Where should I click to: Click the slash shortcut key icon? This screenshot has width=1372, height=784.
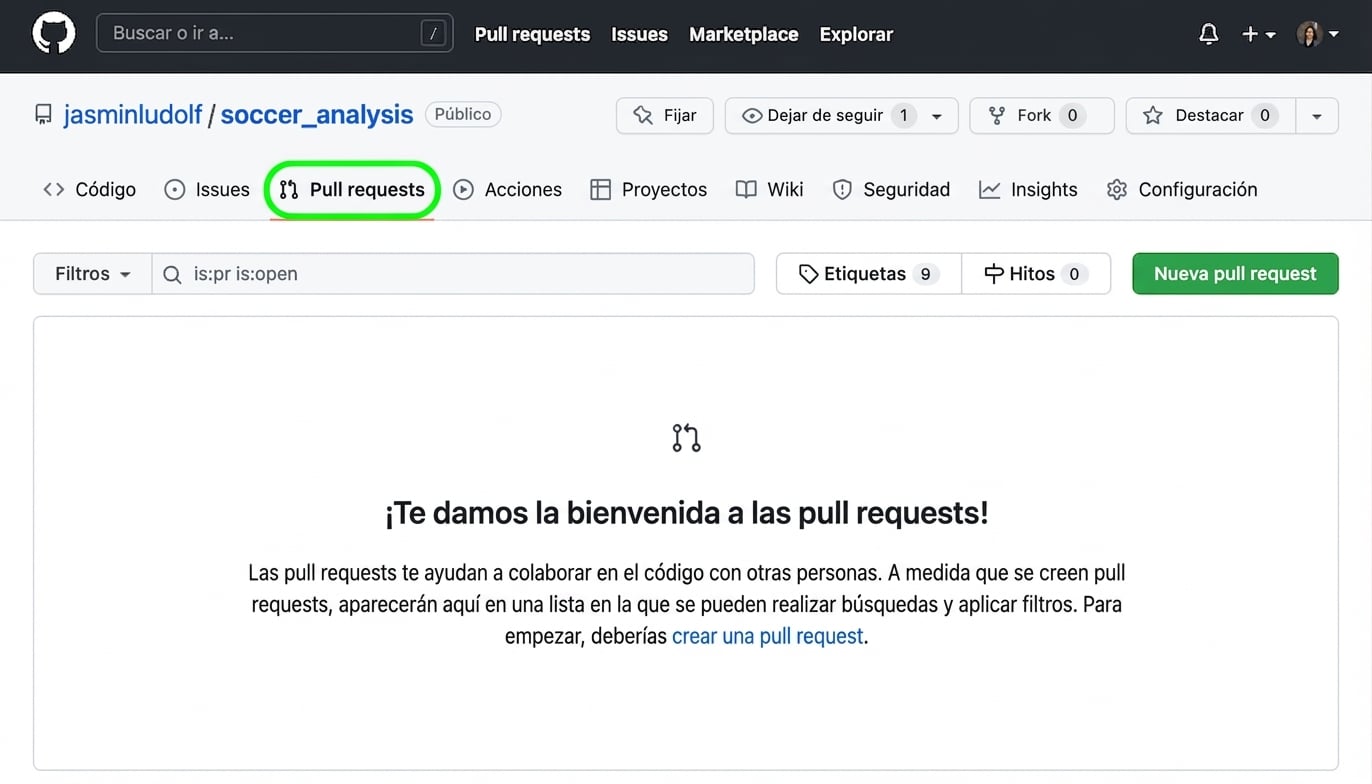(433, 34)
